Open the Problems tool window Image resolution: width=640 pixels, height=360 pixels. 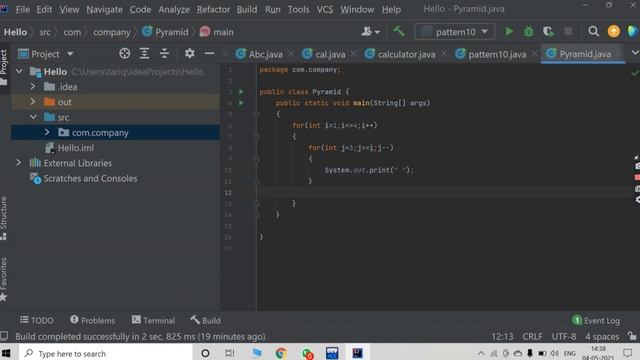[x=93, y=320]
